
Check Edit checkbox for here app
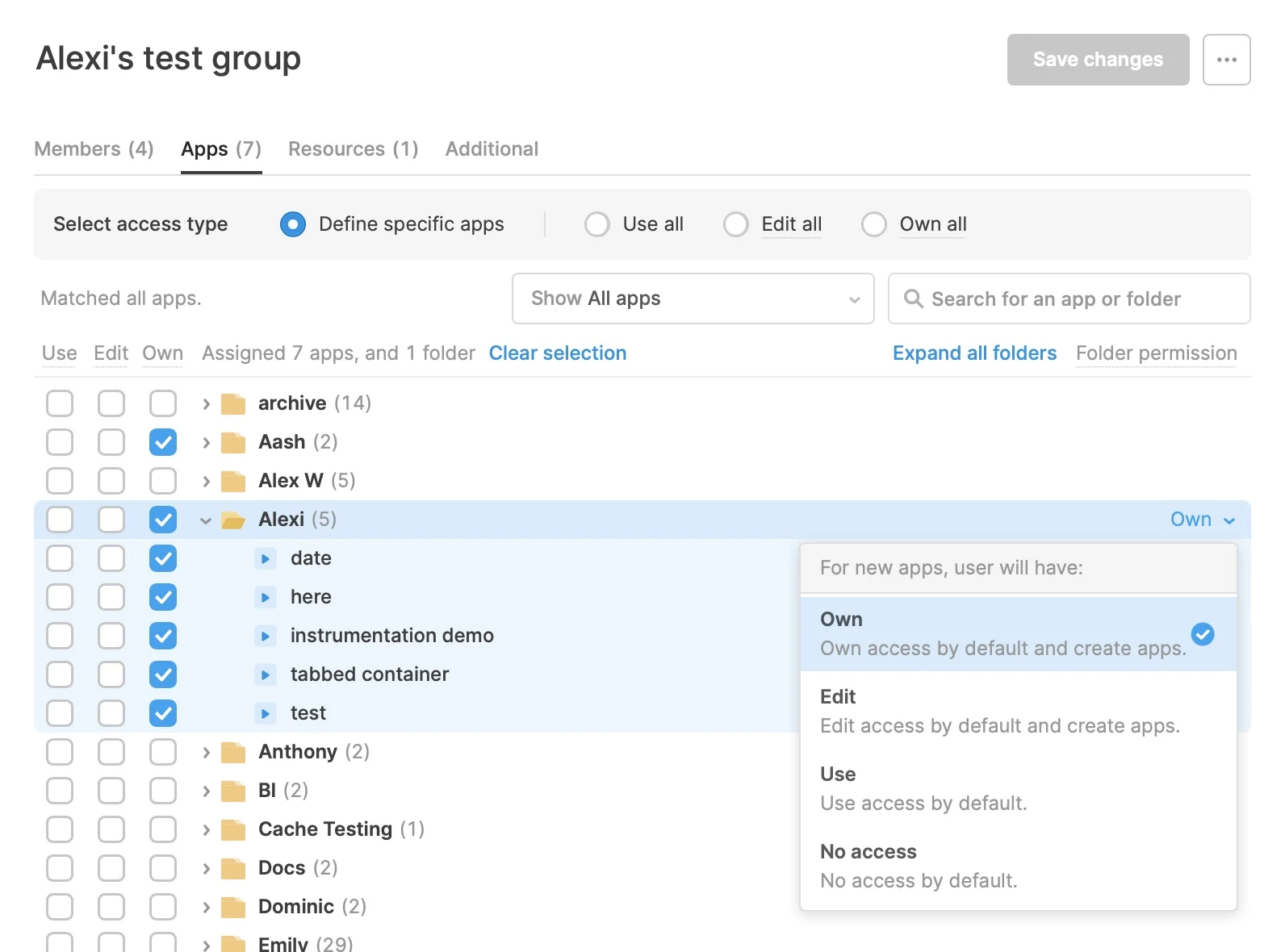(x=111, y=597)
